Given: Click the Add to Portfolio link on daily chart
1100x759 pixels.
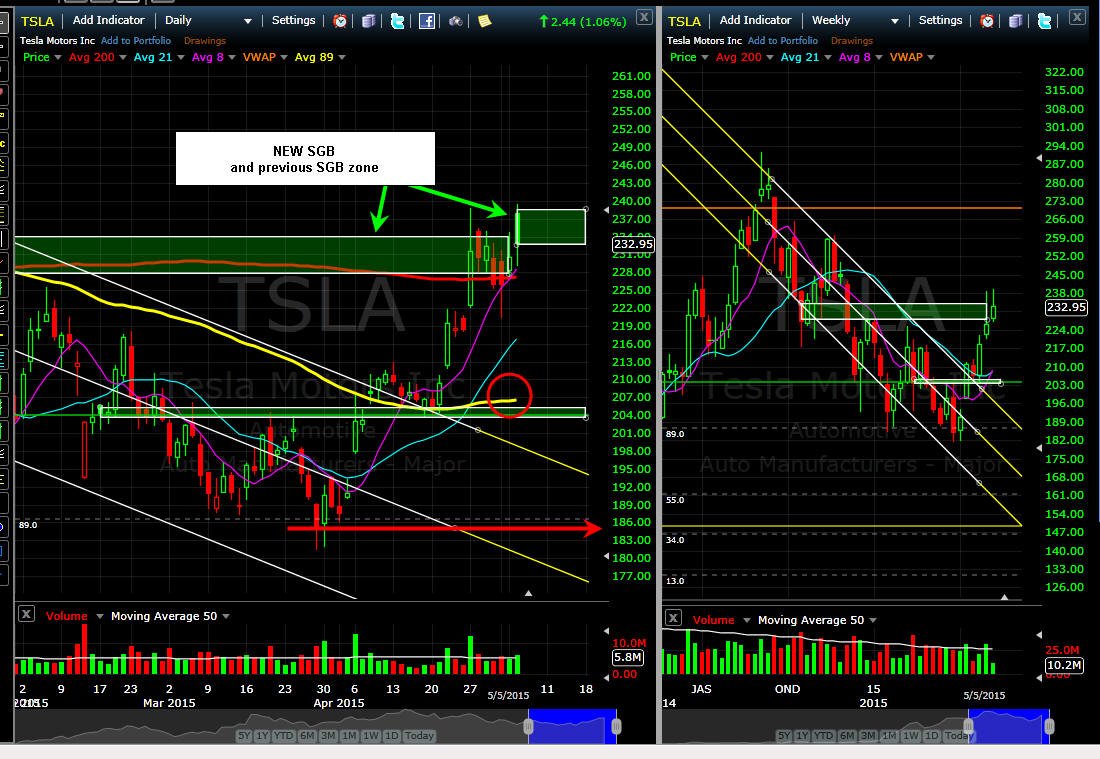Looking at the screenshot, I should [x=136, y=41].
